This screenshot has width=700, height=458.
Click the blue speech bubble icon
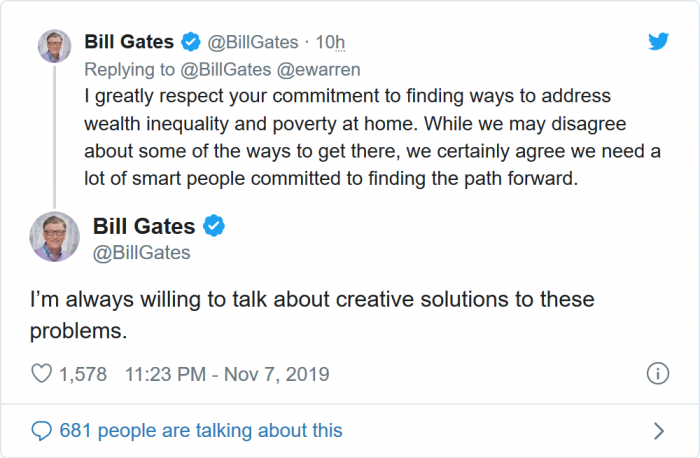[x=42, y=431]
